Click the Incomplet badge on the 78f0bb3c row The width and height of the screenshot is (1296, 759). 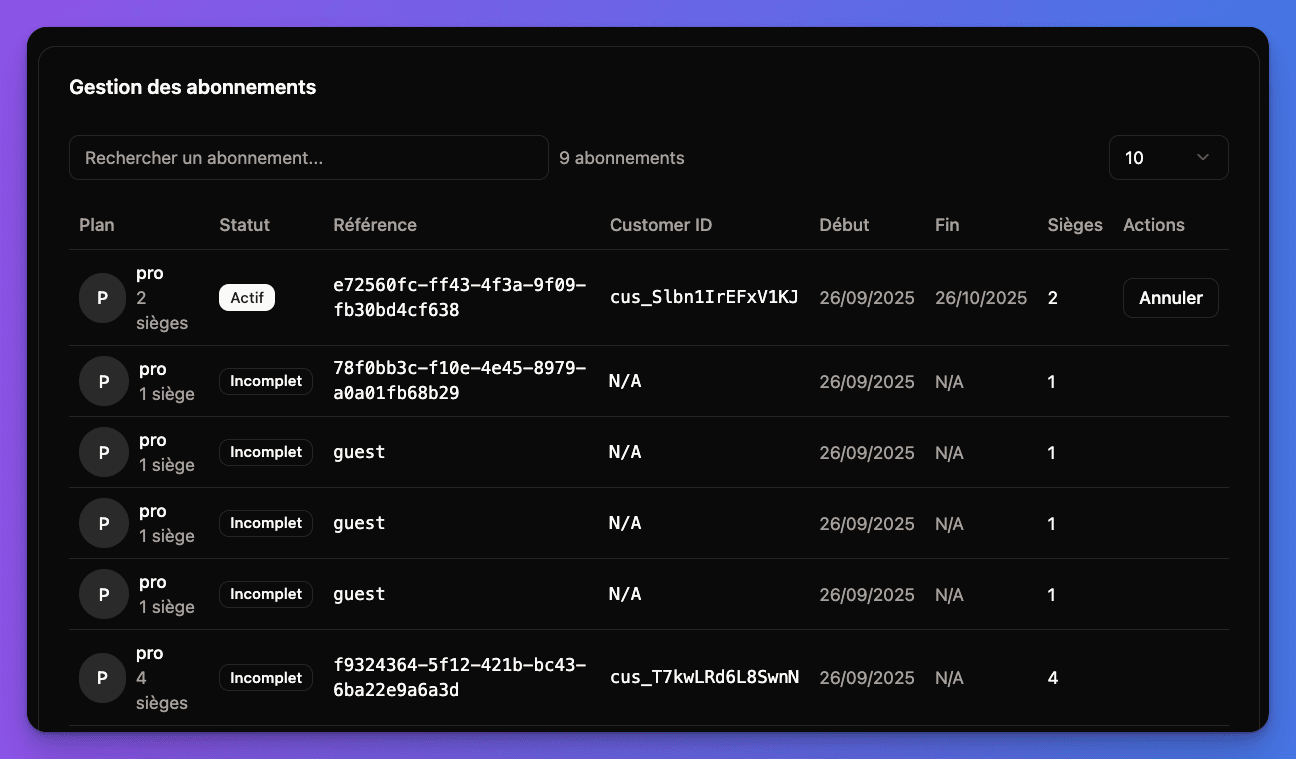(x=265, y=381)
